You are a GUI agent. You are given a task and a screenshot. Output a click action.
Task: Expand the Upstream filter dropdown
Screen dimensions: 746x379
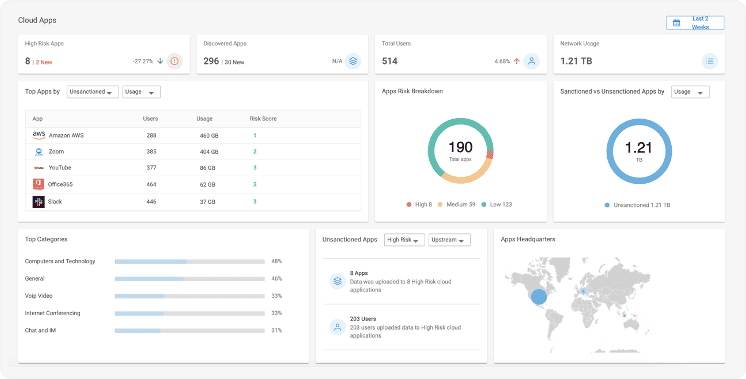pyautogui.click(x=449, y=240)
